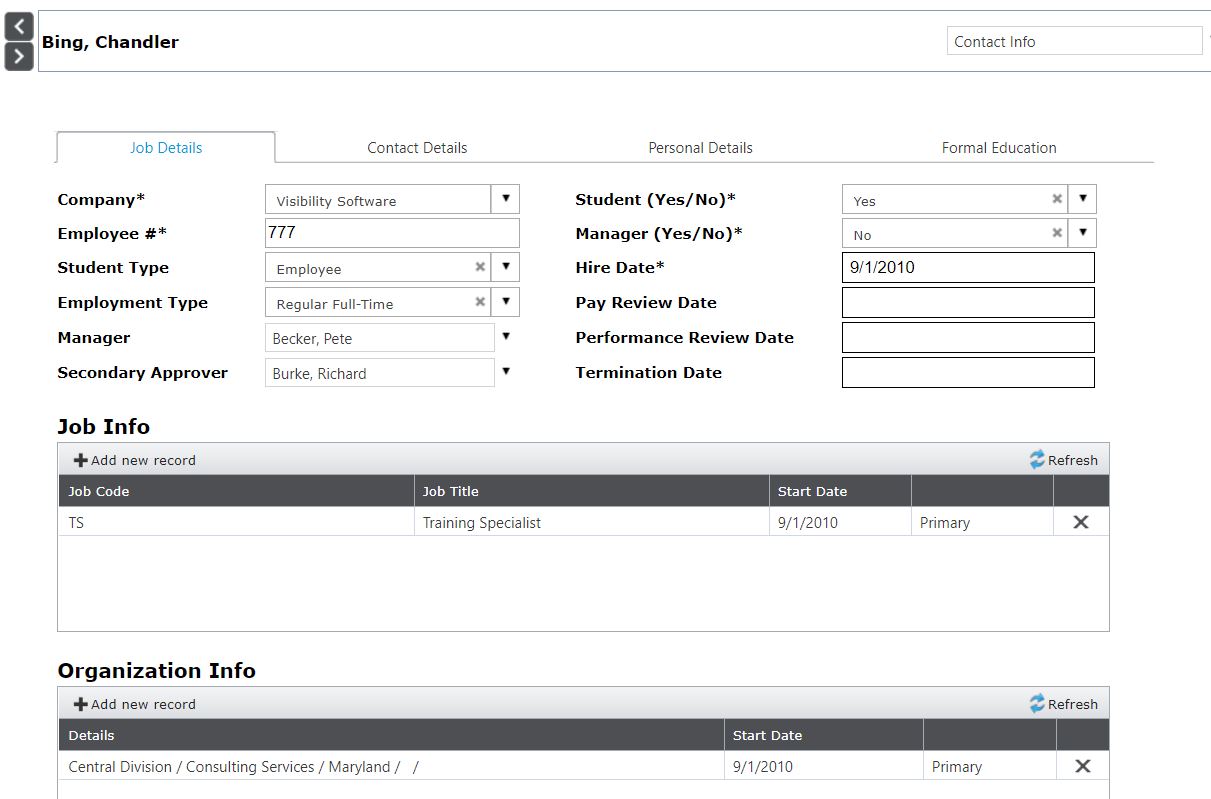The width and height of the screenshot is (1211, 799).
Task: Open the Personal Details tab
Action: (x=700, y=148)
